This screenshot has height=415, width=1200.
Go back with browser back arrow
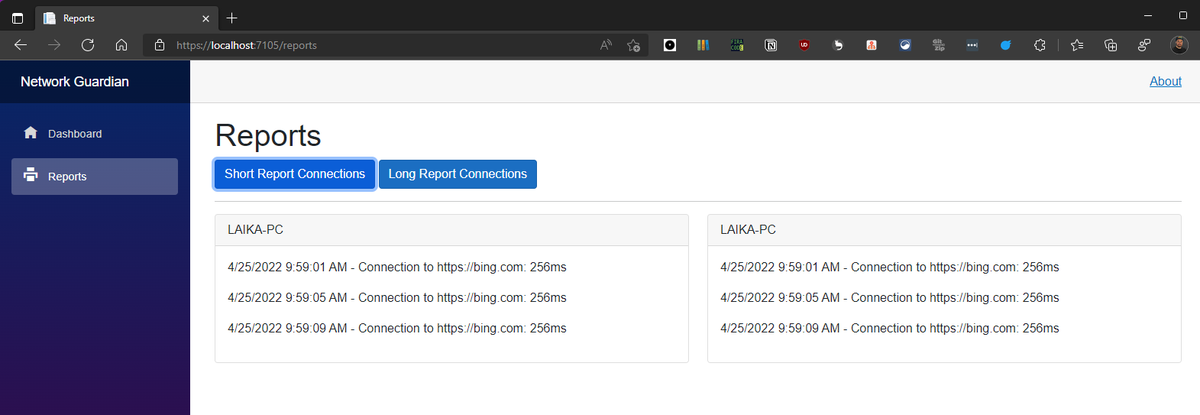coord(21,45)
